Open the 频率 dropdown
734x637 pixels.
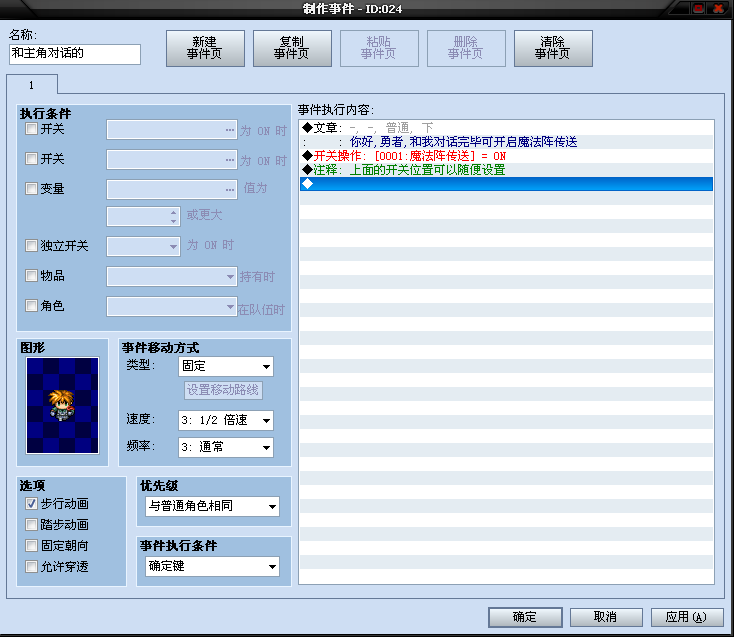click(x=226, y=447)
